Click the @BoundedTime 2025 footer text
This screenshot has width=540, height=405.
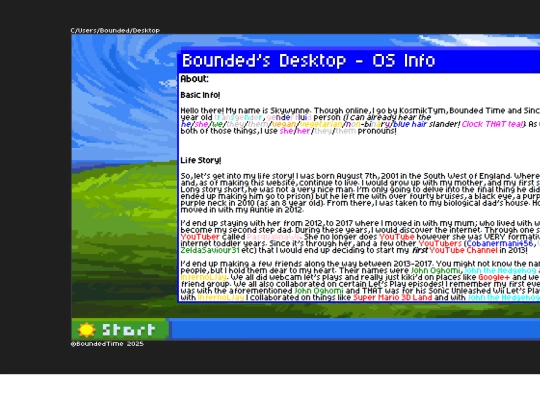pos(107,344)
